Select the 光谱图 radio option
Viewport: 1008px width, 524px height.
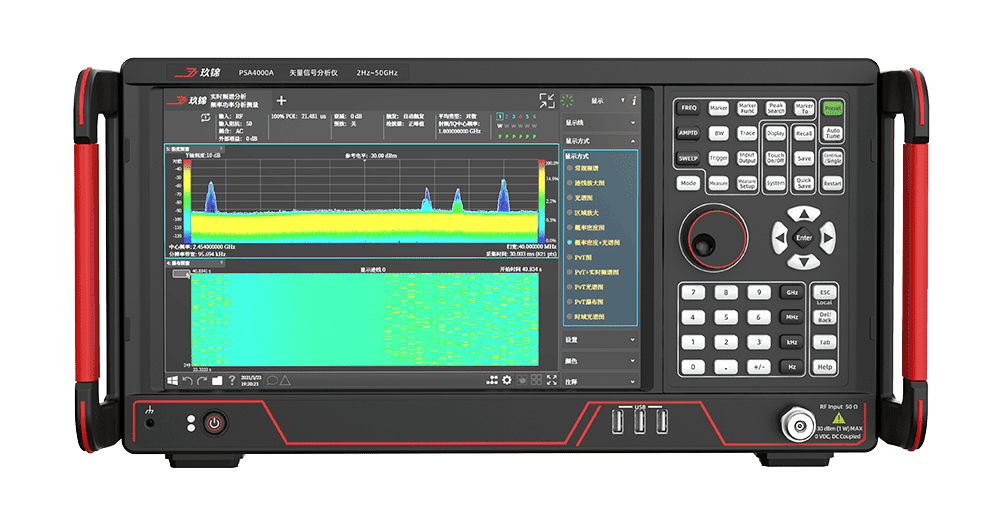click(x=569, y=199)
